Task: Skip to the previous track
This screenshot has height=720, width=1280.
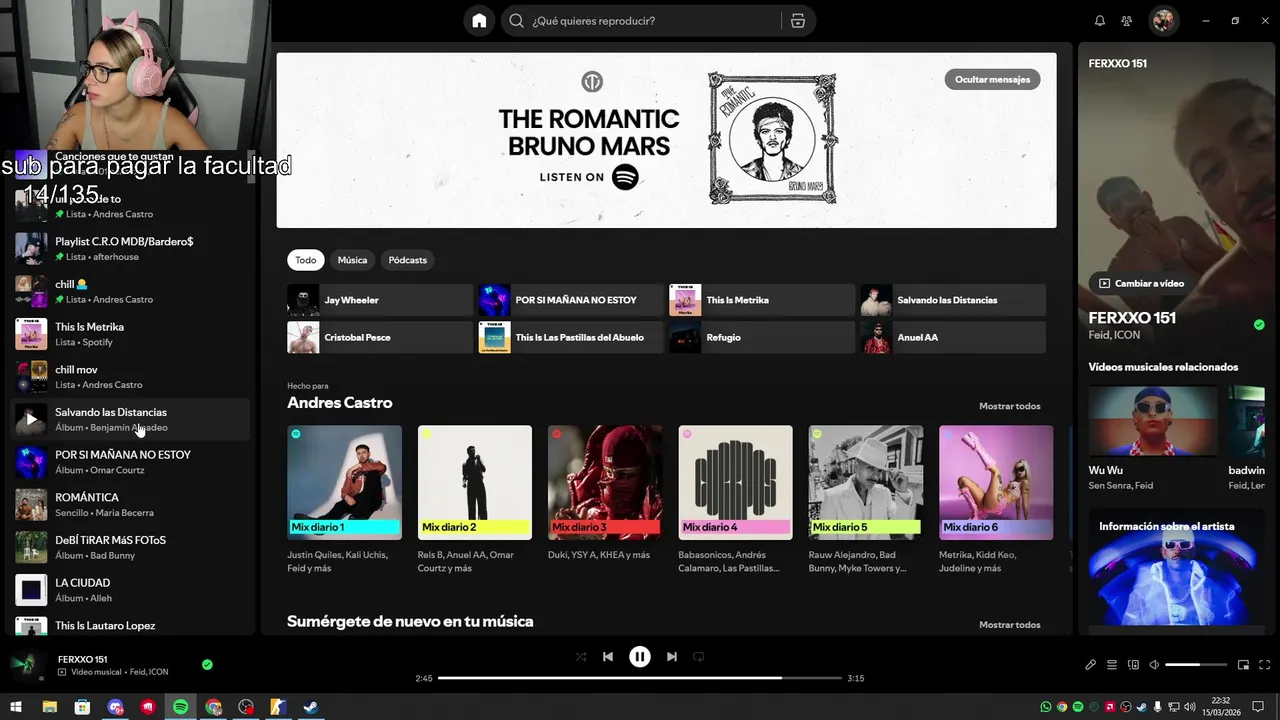Action: [x=608, y=657]
